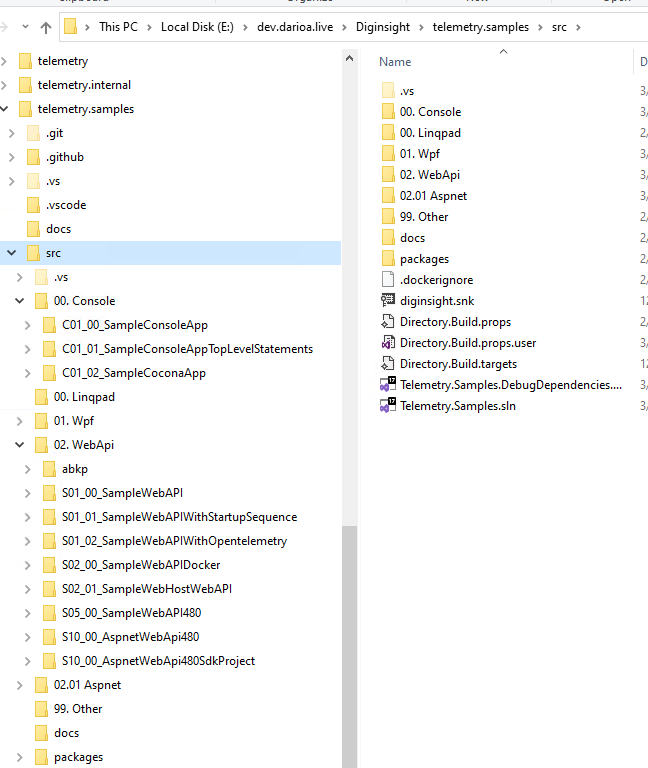Select the packages folder icon in file list
The image size is (648, 768).
click(389, 259)
